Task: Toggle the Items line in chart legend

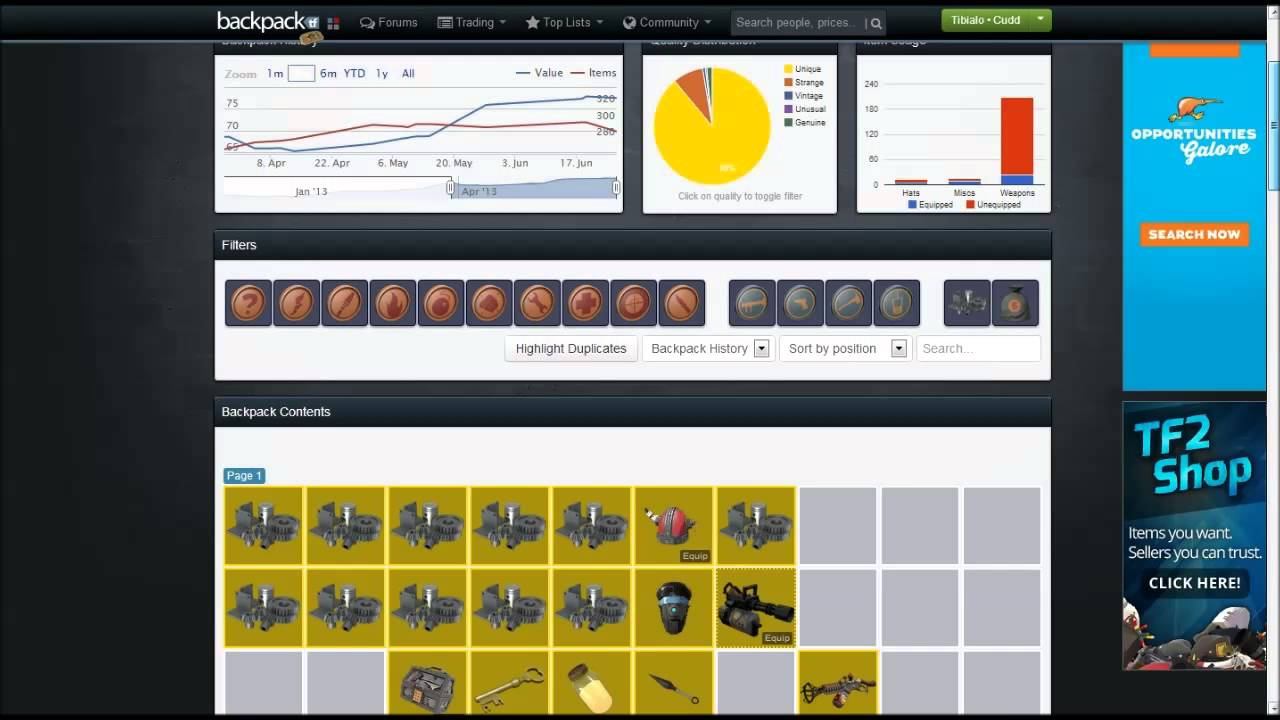Action: click(593, 73)
